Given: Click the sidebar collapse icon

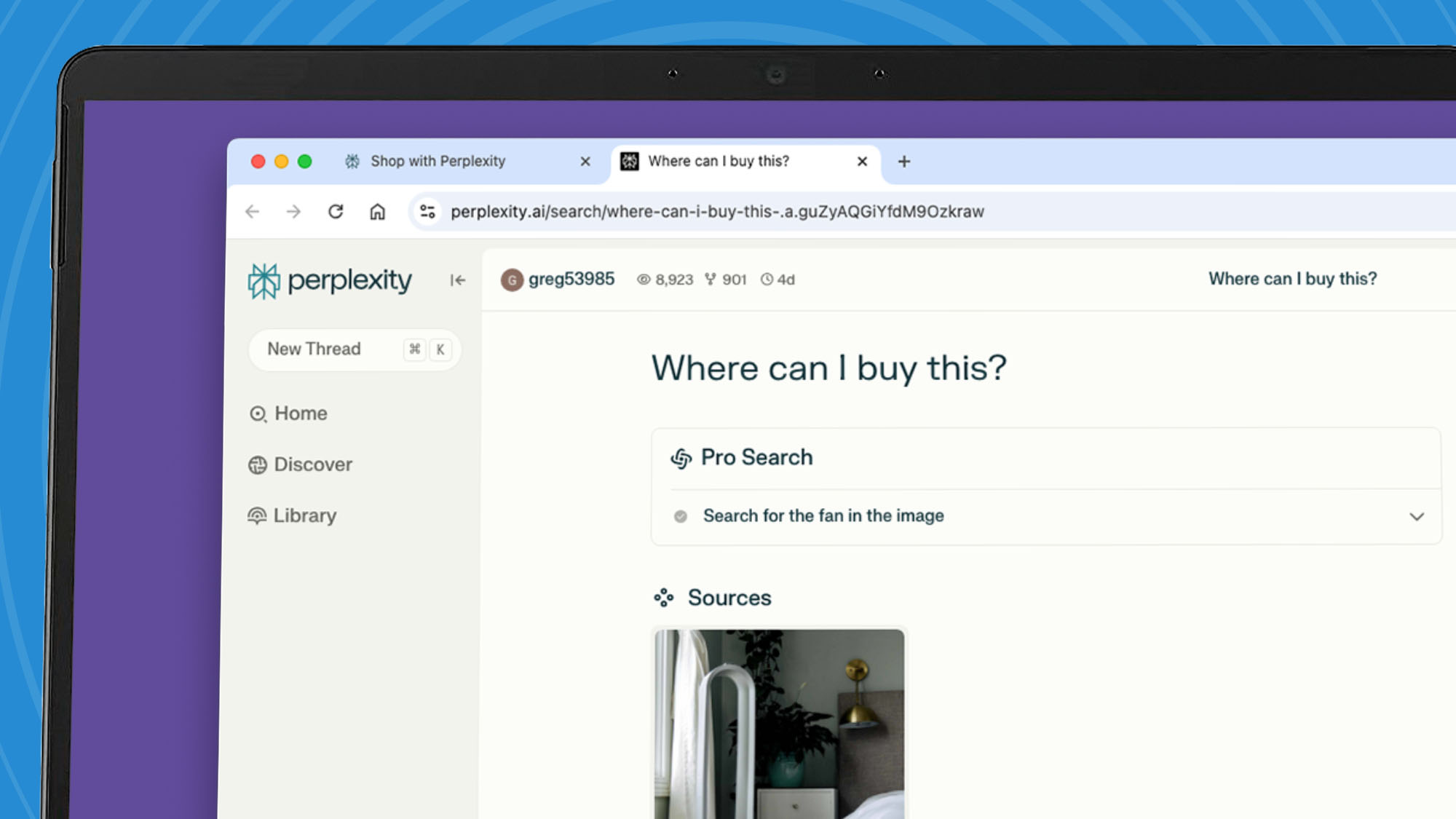Looking at the screenshot, I should 458,280.
